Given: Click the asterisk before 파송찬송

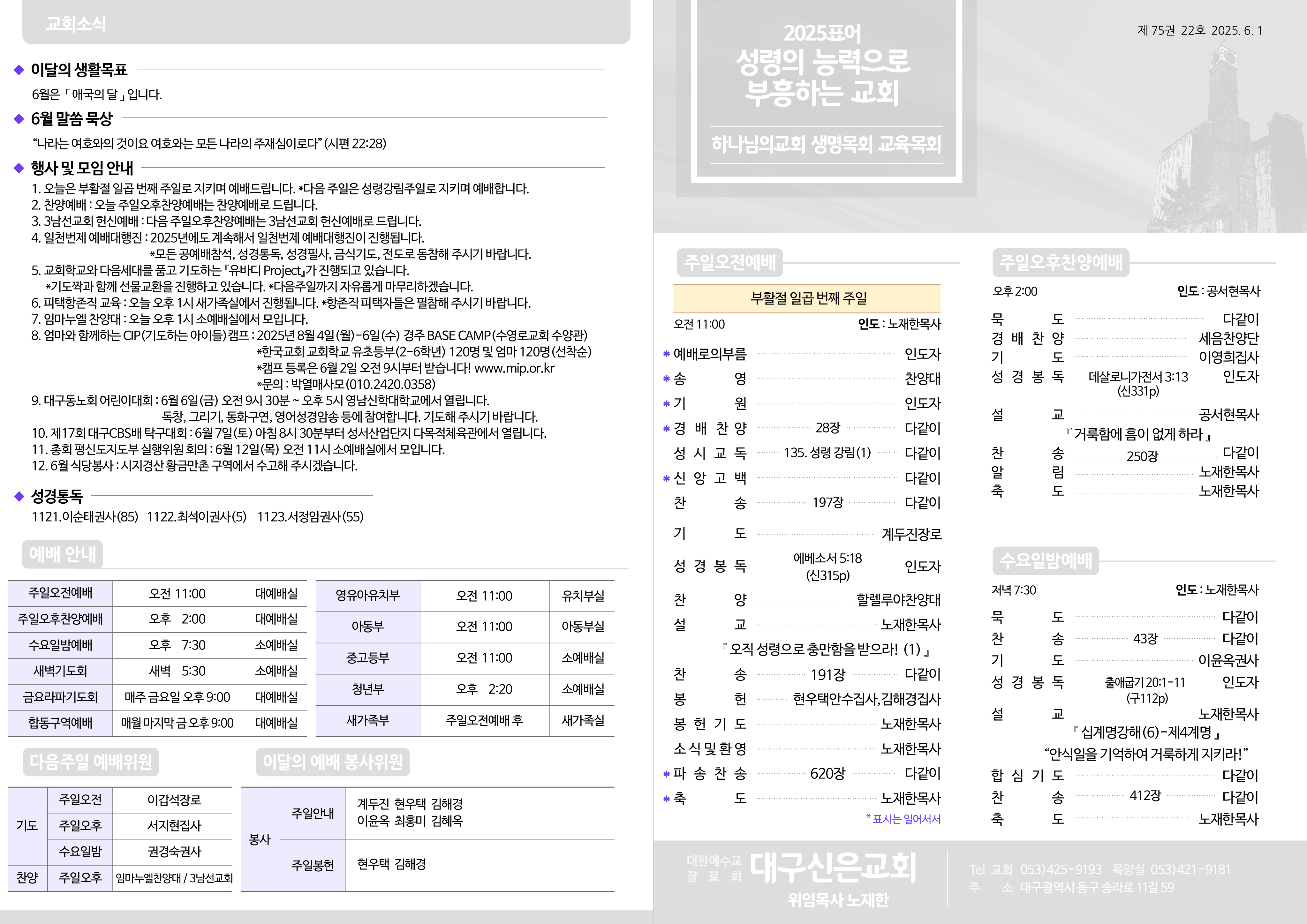Looking at the screenshot, I should [666, 774].
